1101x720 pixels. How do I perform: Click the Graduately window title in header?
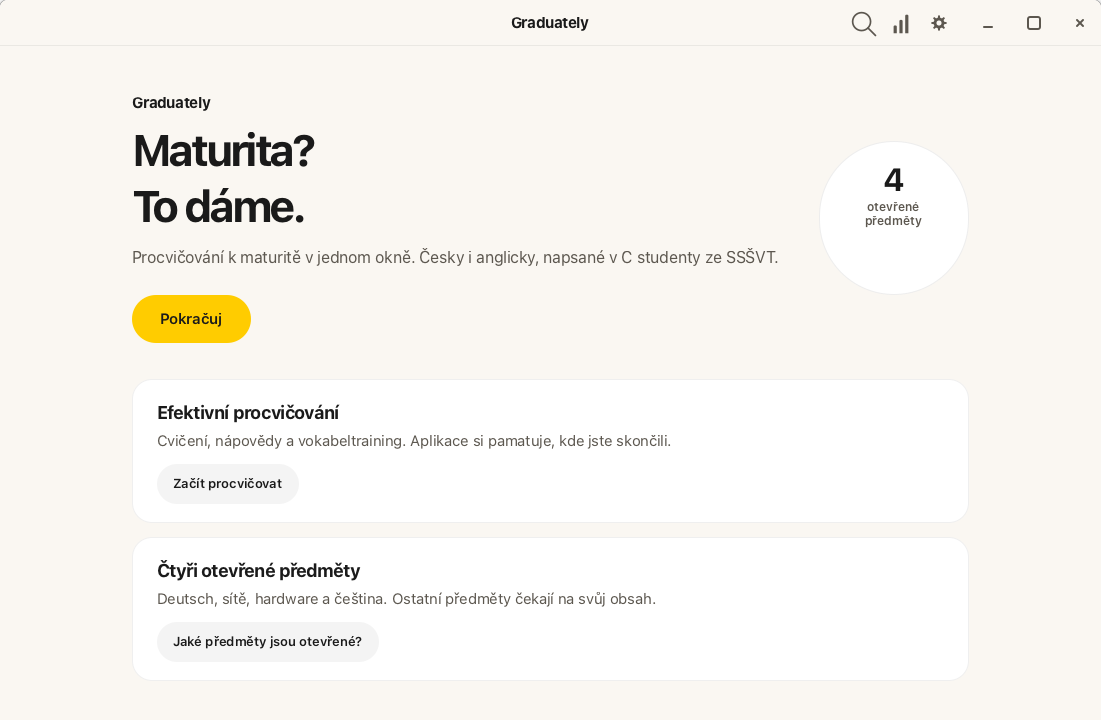coord(550,22)
